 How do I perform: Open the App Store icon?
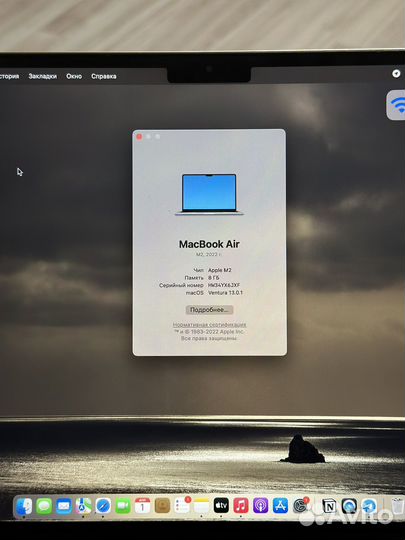click(280, 506)
